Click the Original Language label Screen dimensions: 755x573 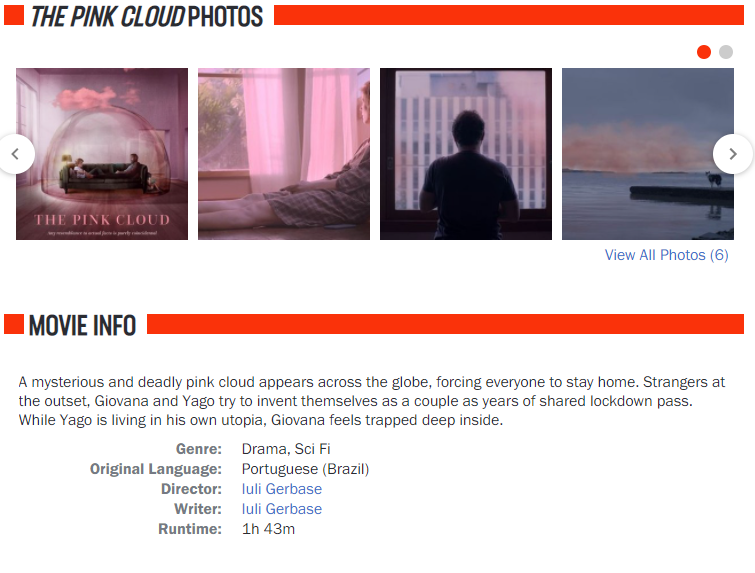tap(156, 469)
